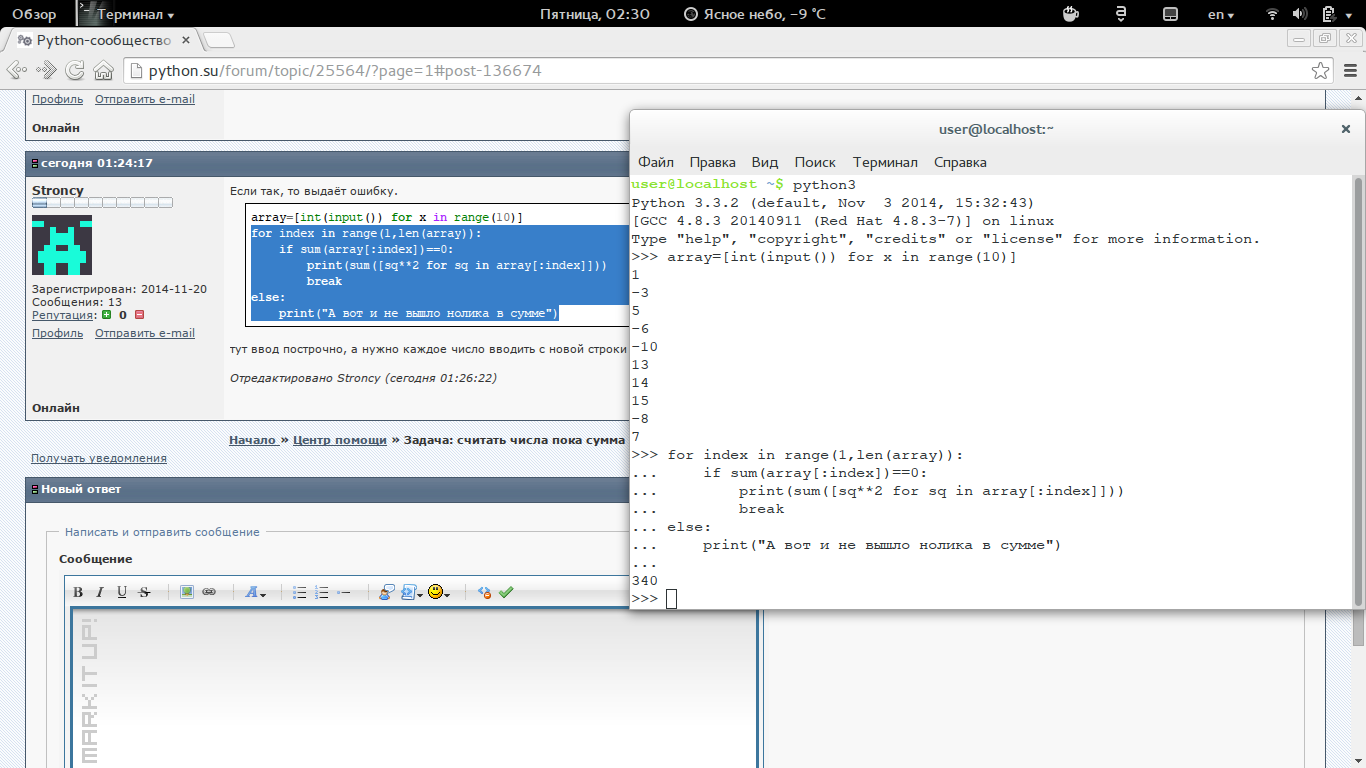The width and height of the screenshot is (1366, 768).
Task: Click the insert link chain icon
Action: 209,592
